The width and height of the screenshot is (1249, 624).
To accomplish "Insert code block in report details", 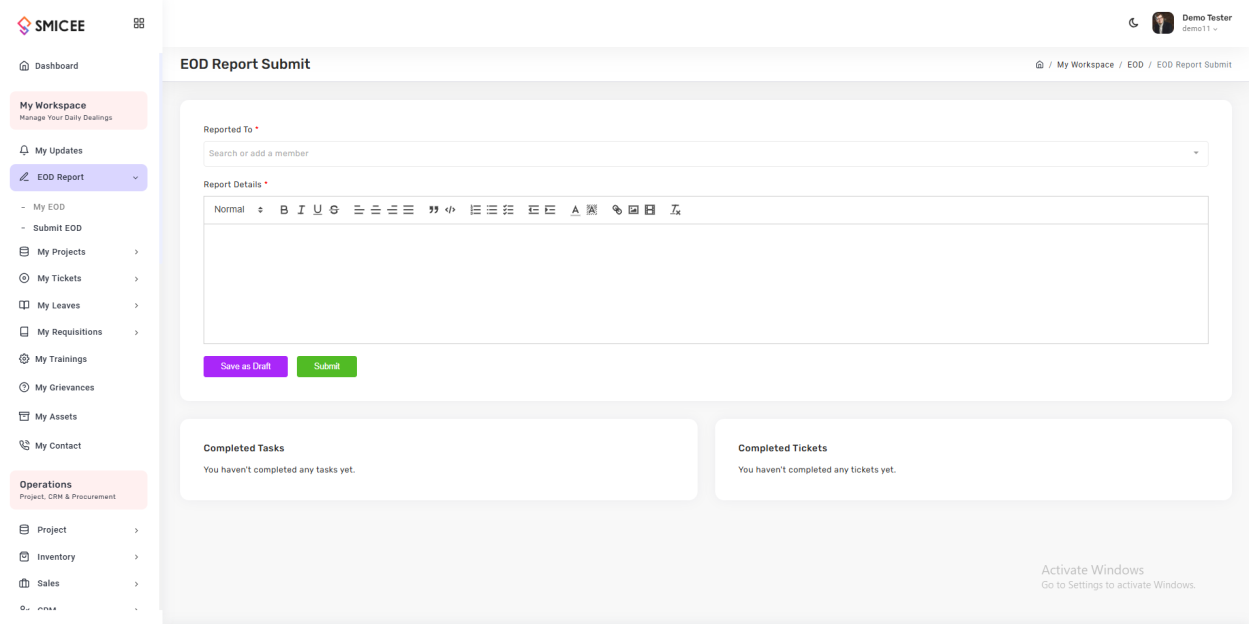I will 450,210.
